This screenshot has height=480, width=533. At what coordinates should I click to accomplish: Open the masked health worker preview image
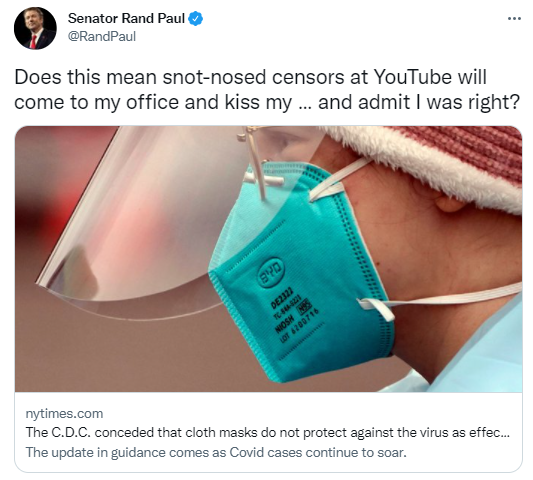[x=268, y=259]
